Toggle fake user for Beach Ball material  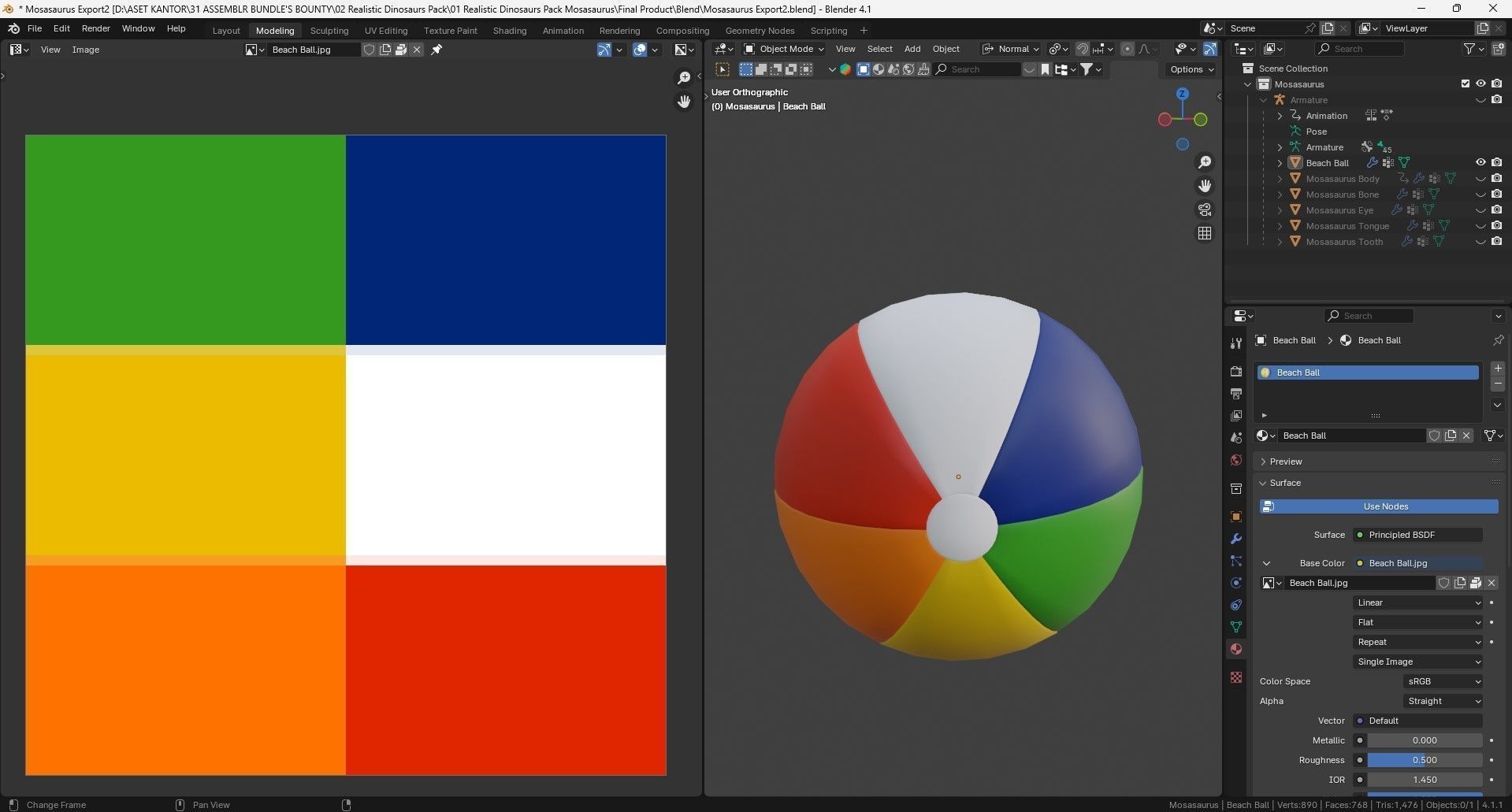1434,436
